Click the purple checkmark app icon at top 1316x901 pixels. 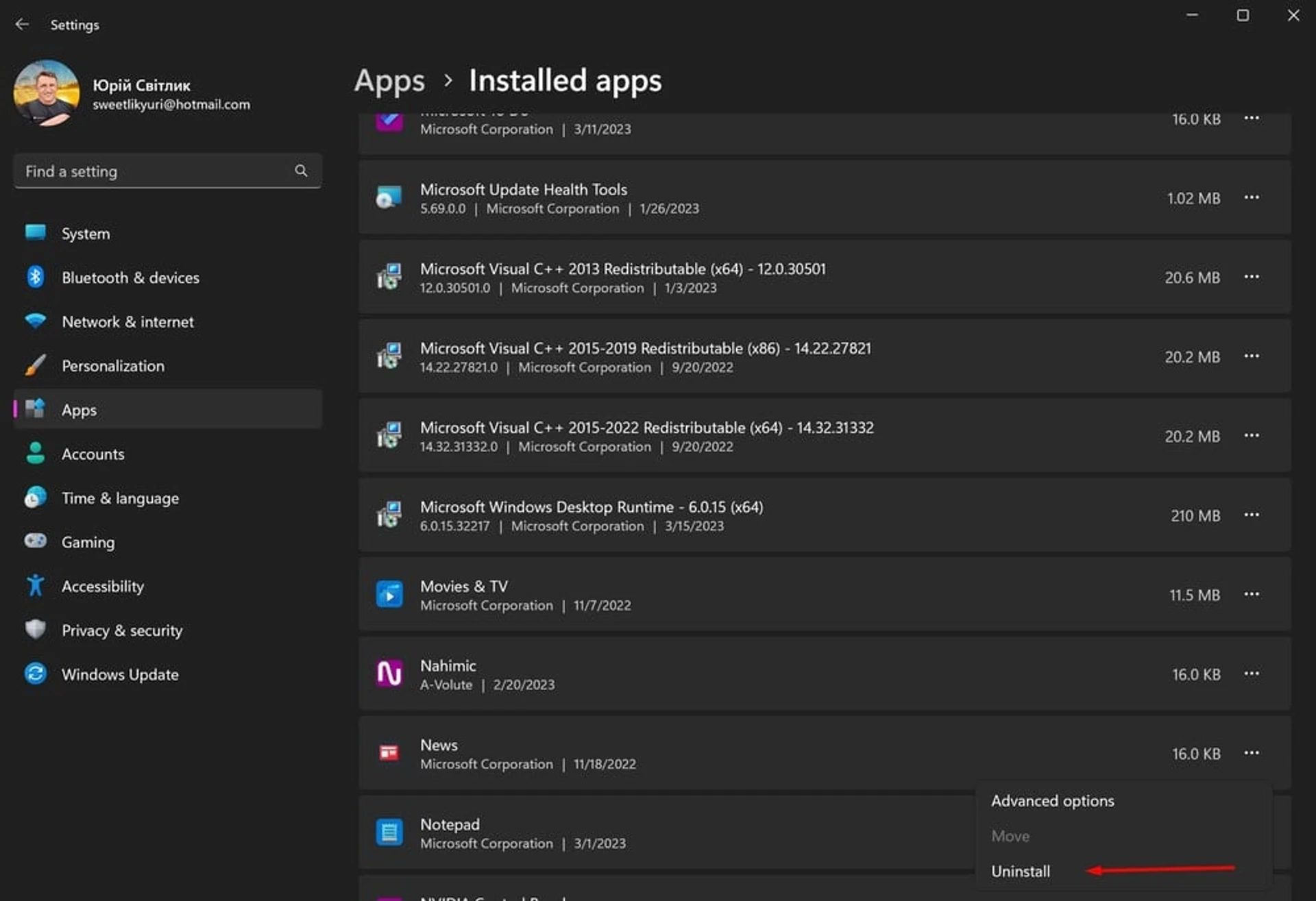click(x=389, y=121)
